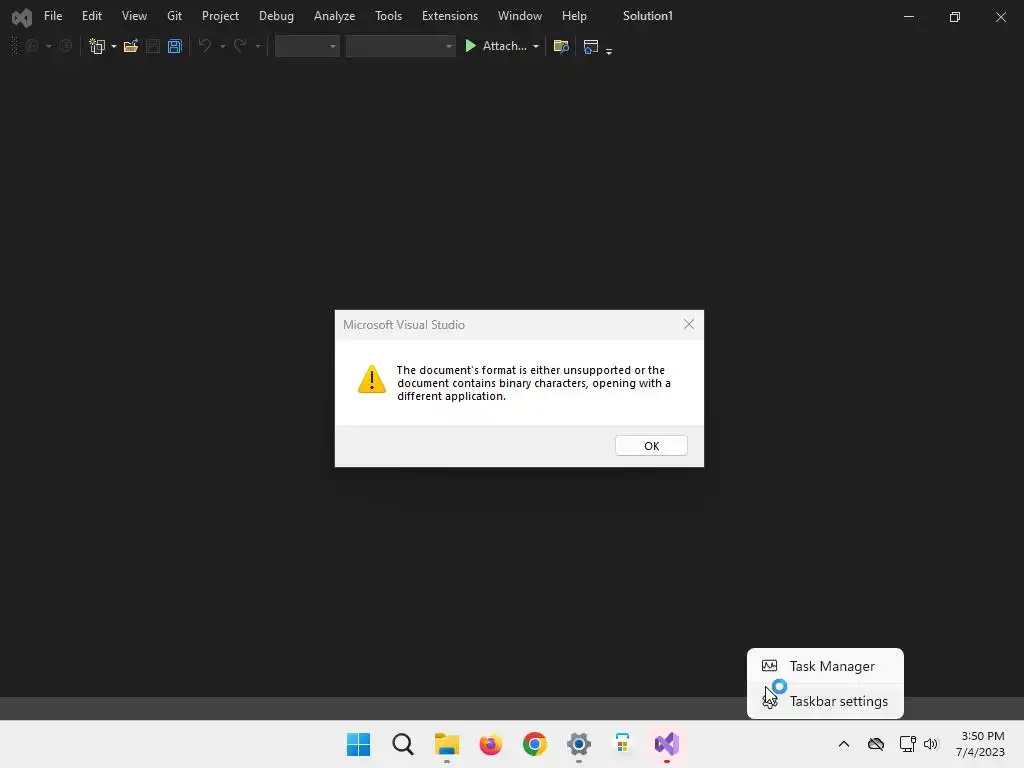Open Settings gear in the taskbar
Screen dimensions: 1024x768
point(579,744)
